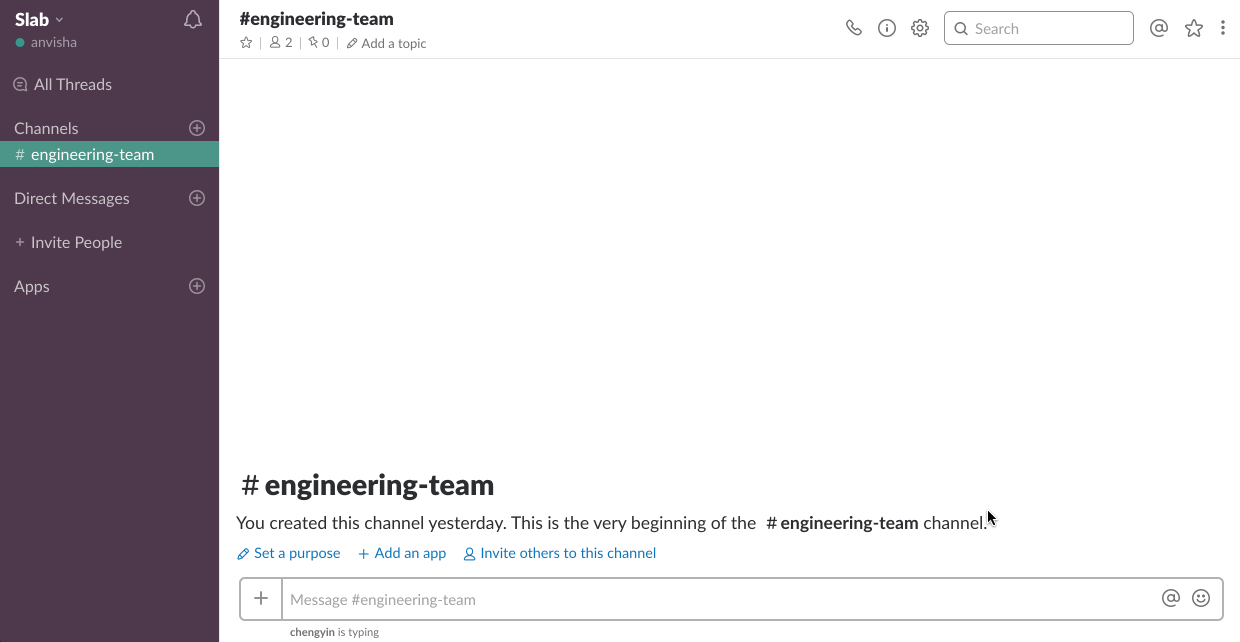The image size is (1240, 642).
Task: Open the vertical three-dot more menu
Action: [x=1223, y=28]
